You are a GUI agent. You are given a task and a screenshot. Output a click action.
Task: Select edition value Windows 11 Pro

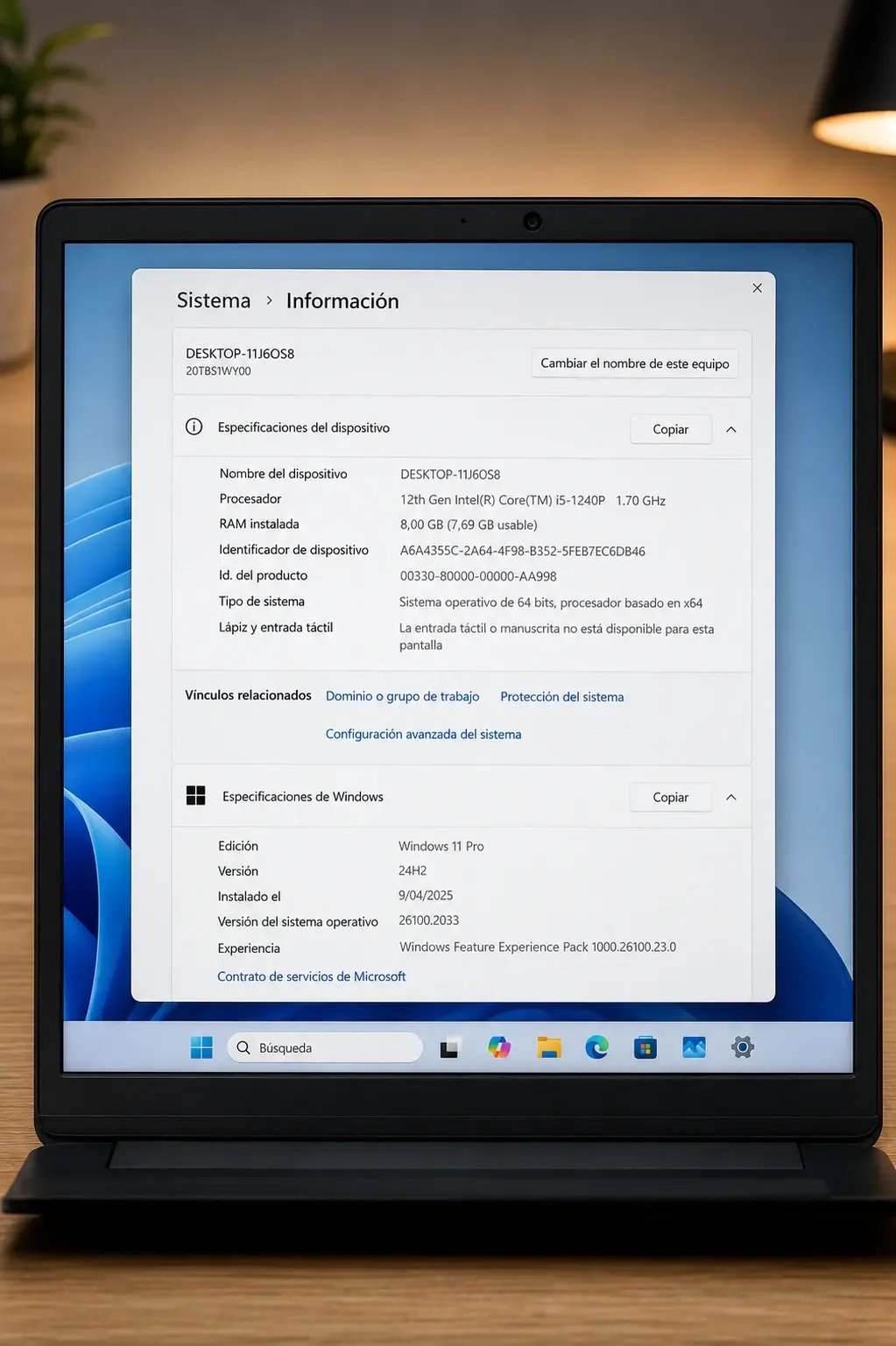point(441,846)
